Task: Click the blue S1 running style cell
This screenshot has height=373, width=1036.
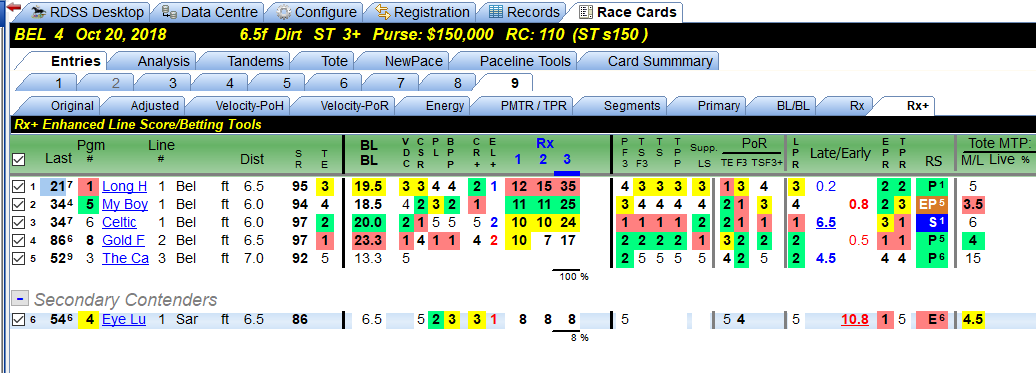Action: (x=932, y=222)
